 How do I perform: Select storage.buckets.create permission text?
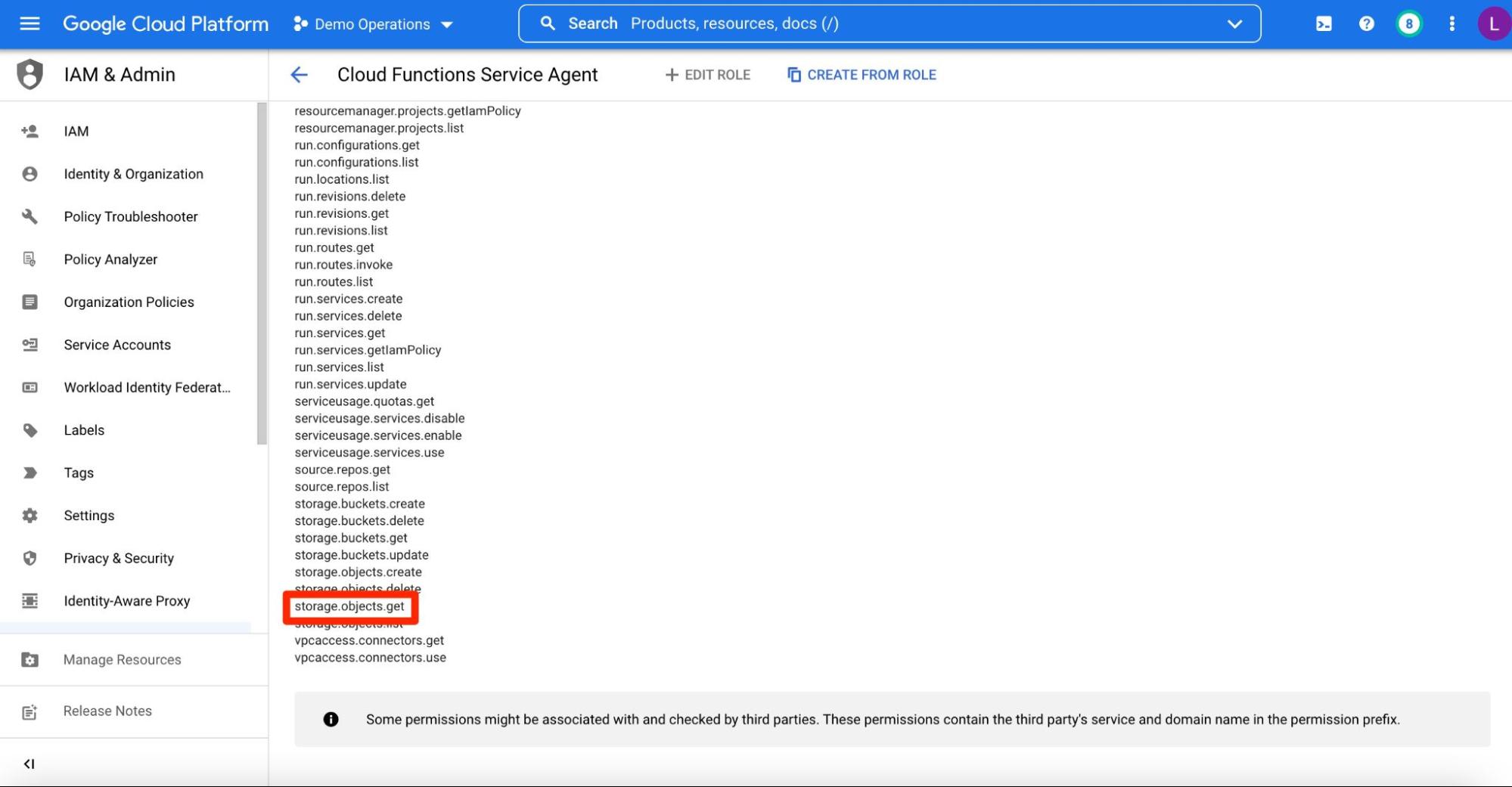tap(359, 504)
